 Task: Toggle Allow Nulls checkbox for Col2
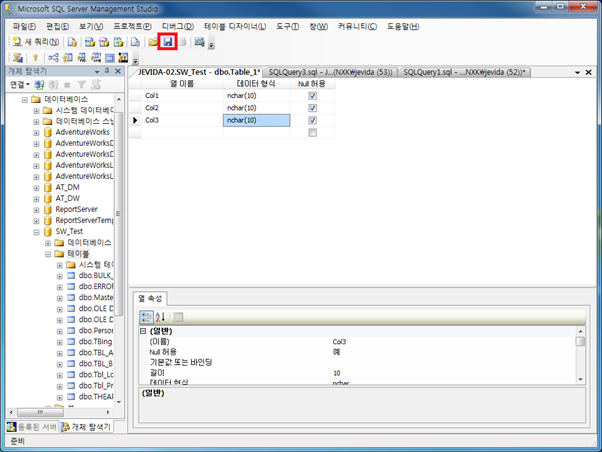313,108
